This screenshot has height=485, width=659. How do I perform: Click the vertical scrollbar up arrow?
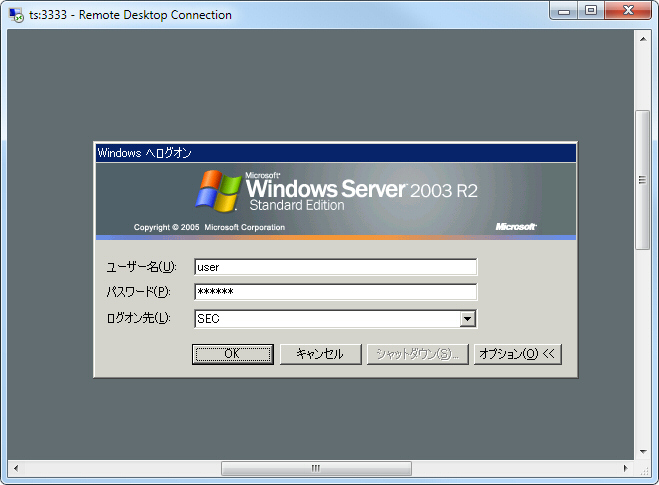[x=643, y=39]
